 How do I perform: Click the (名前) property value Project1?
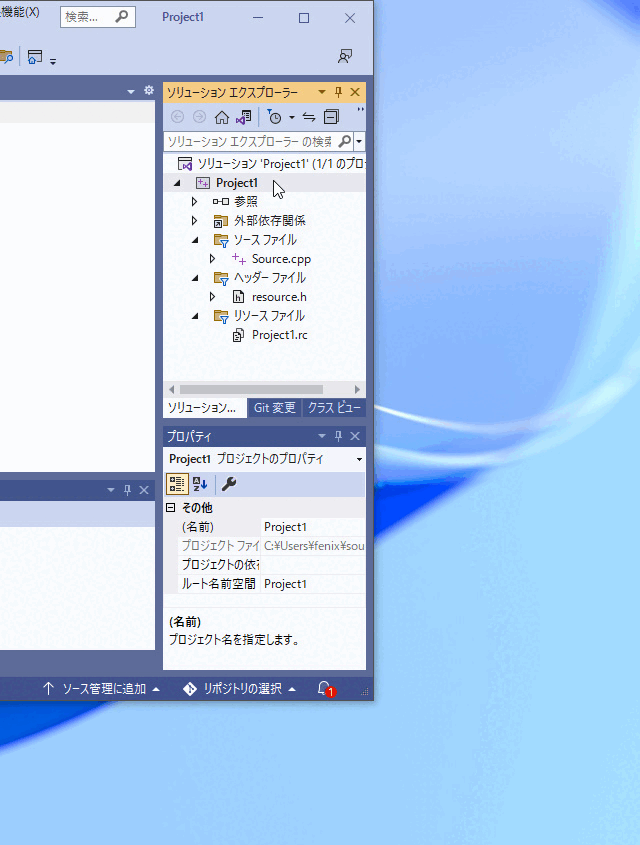point(285,527)
